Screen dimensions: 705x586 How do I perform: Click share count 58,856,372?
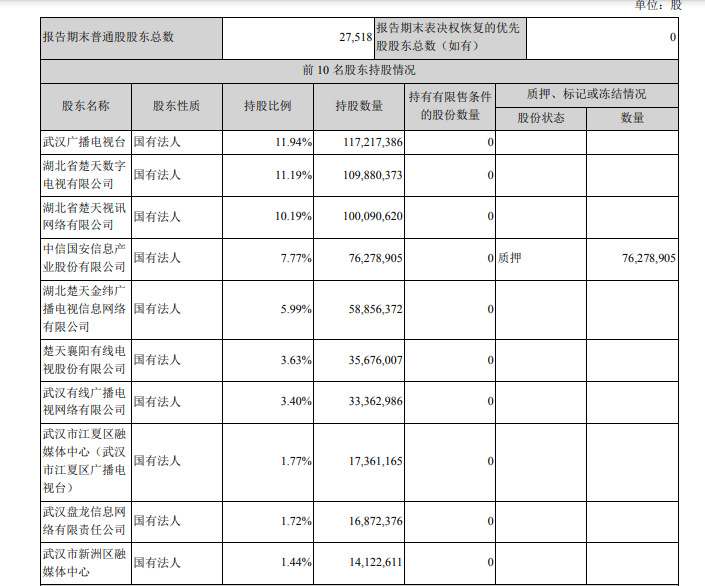tap(375, 309)
